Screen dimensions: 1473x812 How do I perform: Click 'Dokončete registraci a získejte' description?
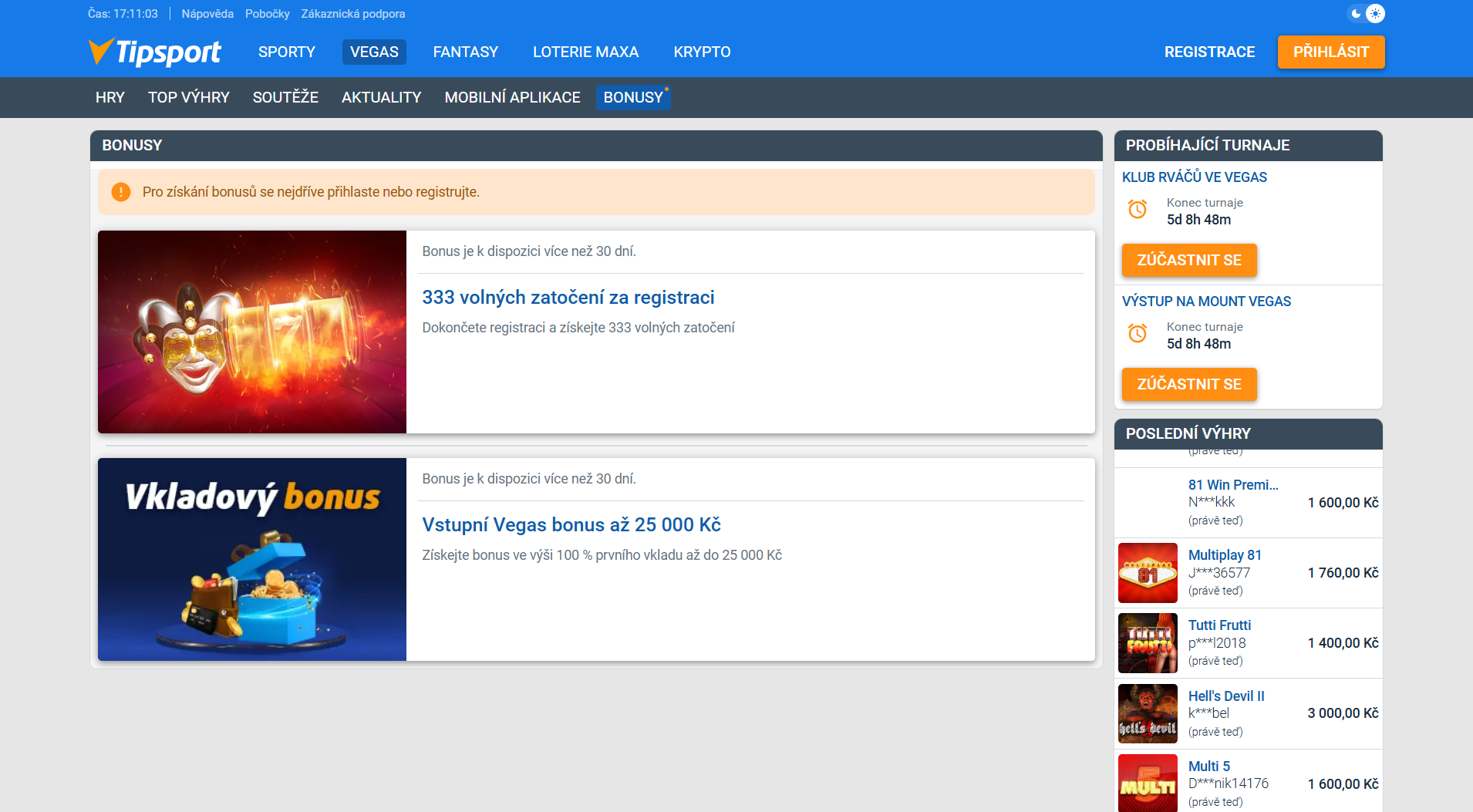[578, 328]
